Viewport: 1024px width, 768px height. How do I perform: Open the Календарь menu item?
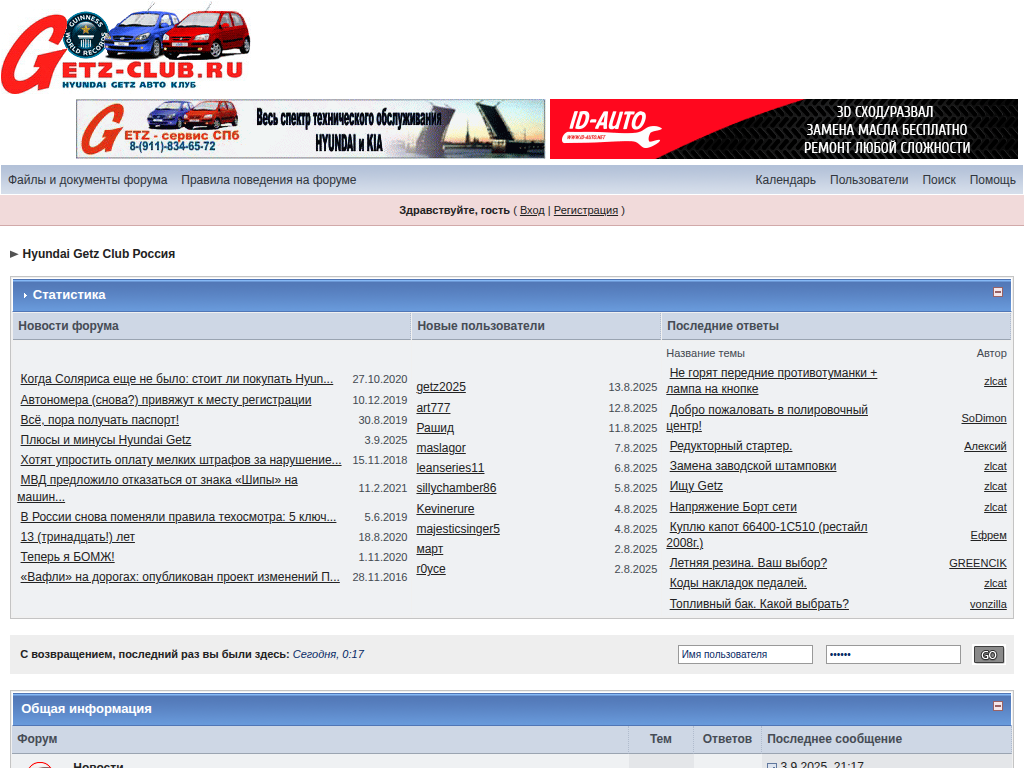(785, 180)
